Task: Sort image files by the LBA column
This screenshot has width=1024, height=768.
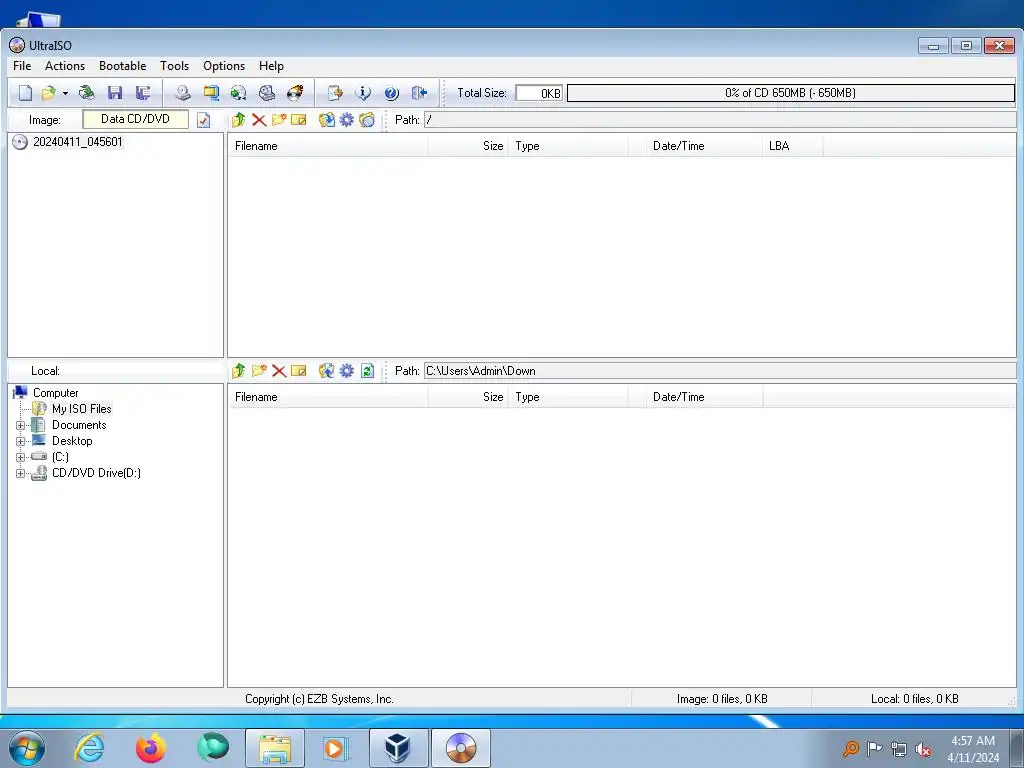Action: (x=792, y=146)
